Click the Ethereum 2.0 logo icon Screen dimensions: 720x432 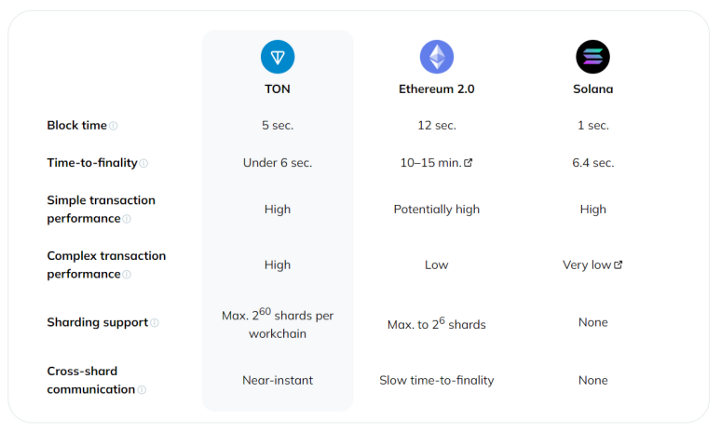tap(437, 57)
